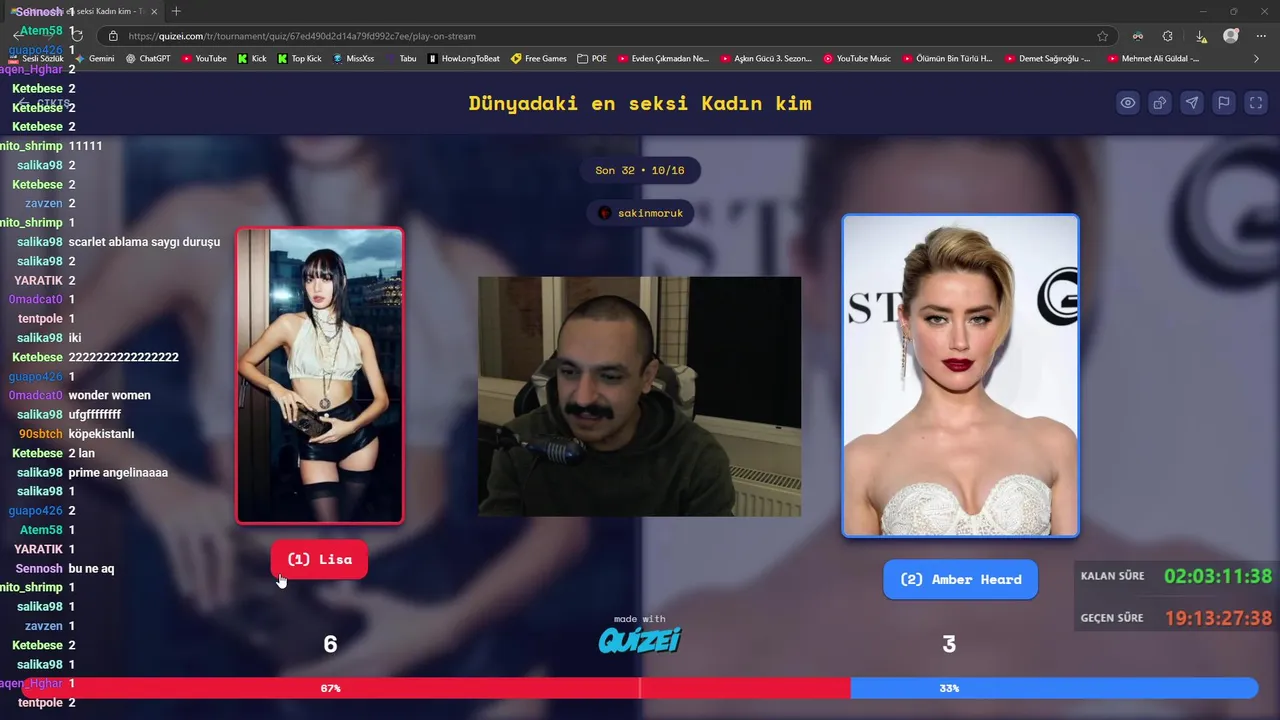Open the browser profile avatar
The height and width of the screenshot is (720, 1280).
1231,36
